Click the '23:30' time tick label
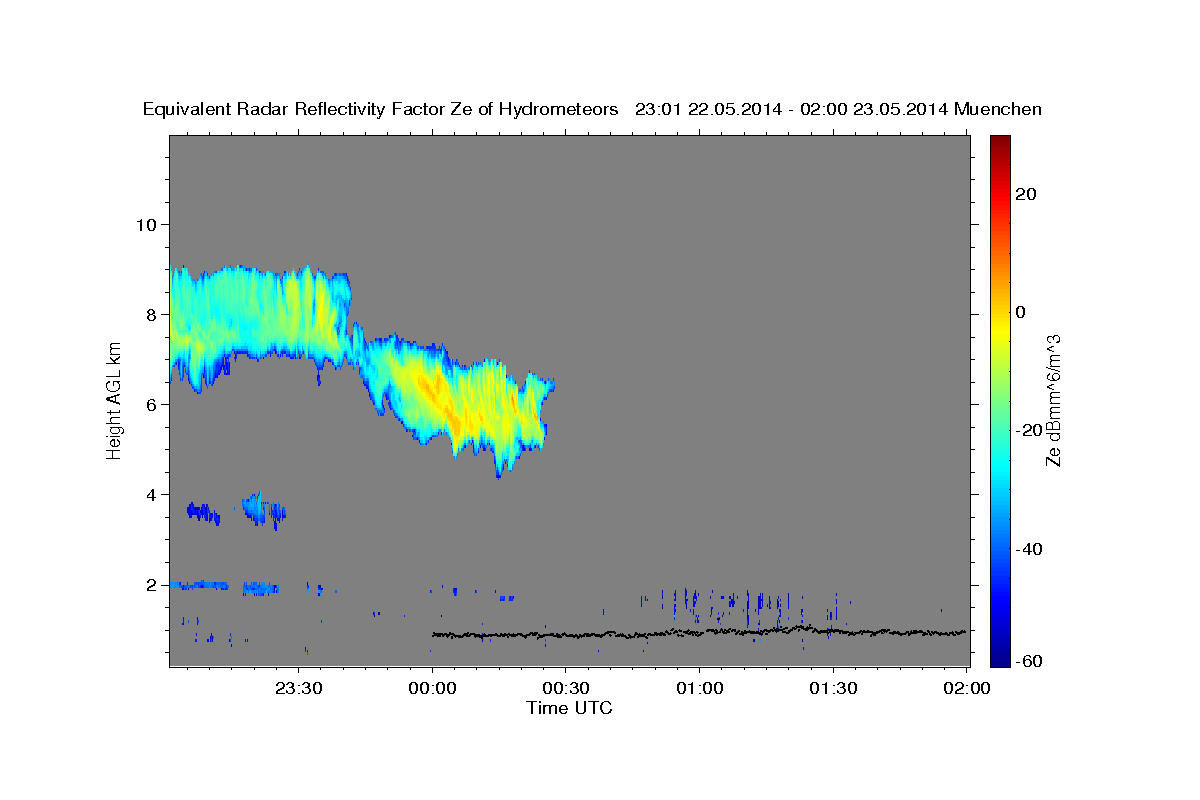 click(x=298, y=688)
